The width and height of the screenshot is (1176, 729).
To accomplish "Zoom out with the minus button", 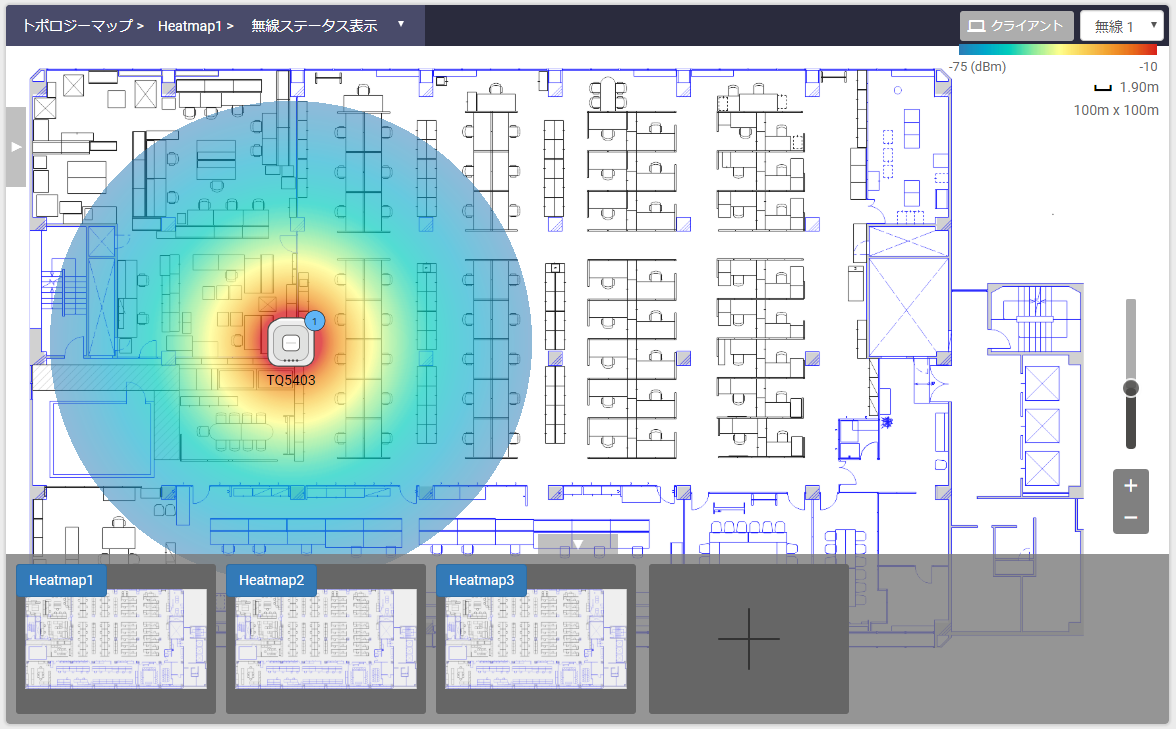I will point(1130,517).
